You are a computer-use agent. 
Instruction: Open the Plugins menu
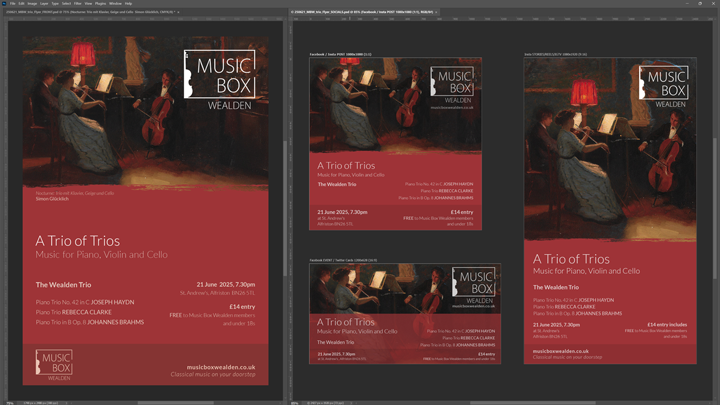101,3
